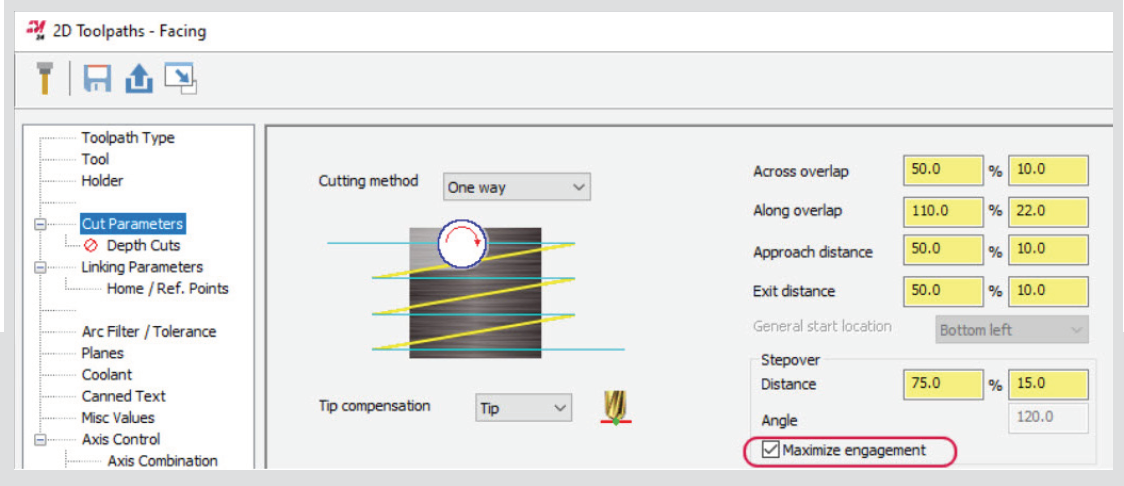The height and width of the screenshot is (486, 1124).
Task: Collapse the Cut Parameters tree node
Action: 41,224
